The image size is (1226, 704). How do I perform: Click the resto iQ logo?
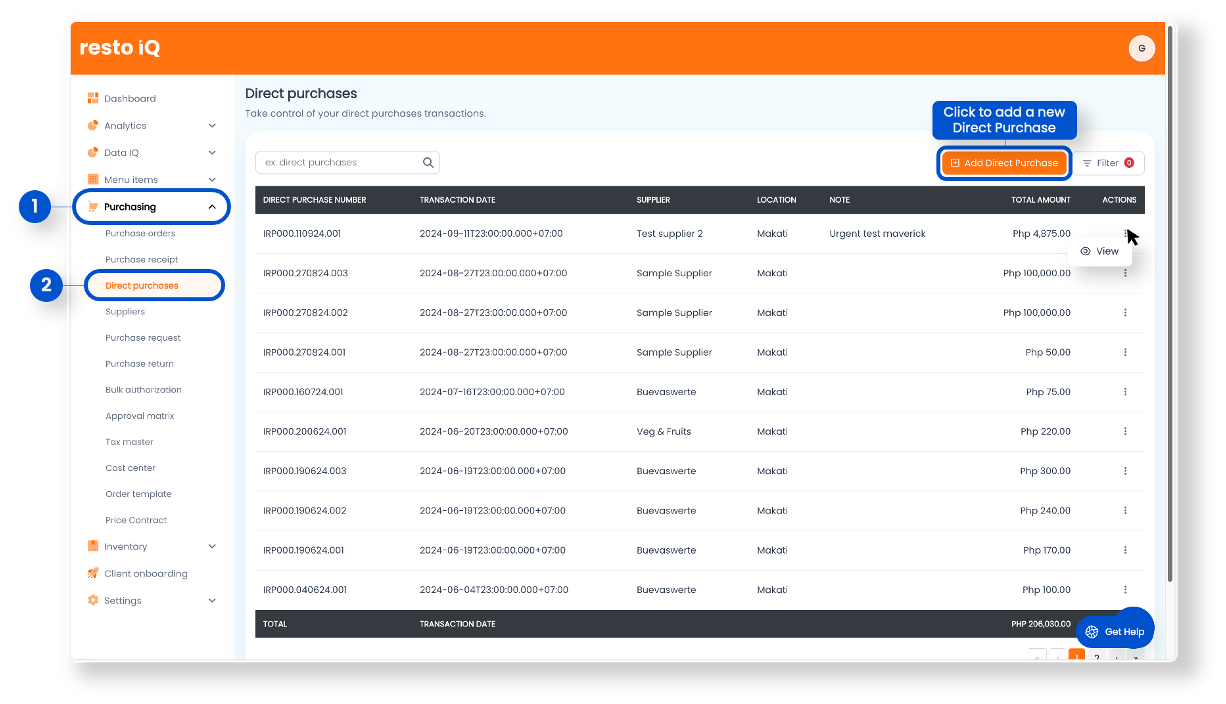119,47
